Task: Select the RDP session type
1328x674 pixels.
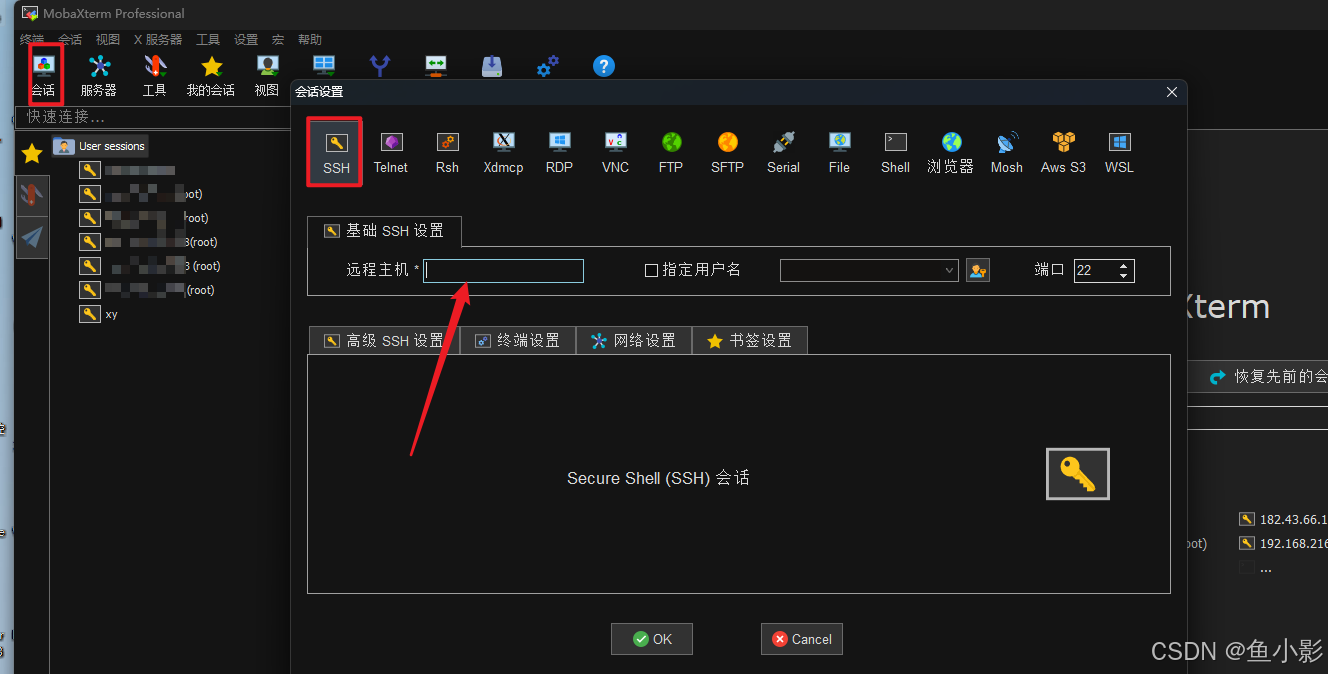Action: 559,152
